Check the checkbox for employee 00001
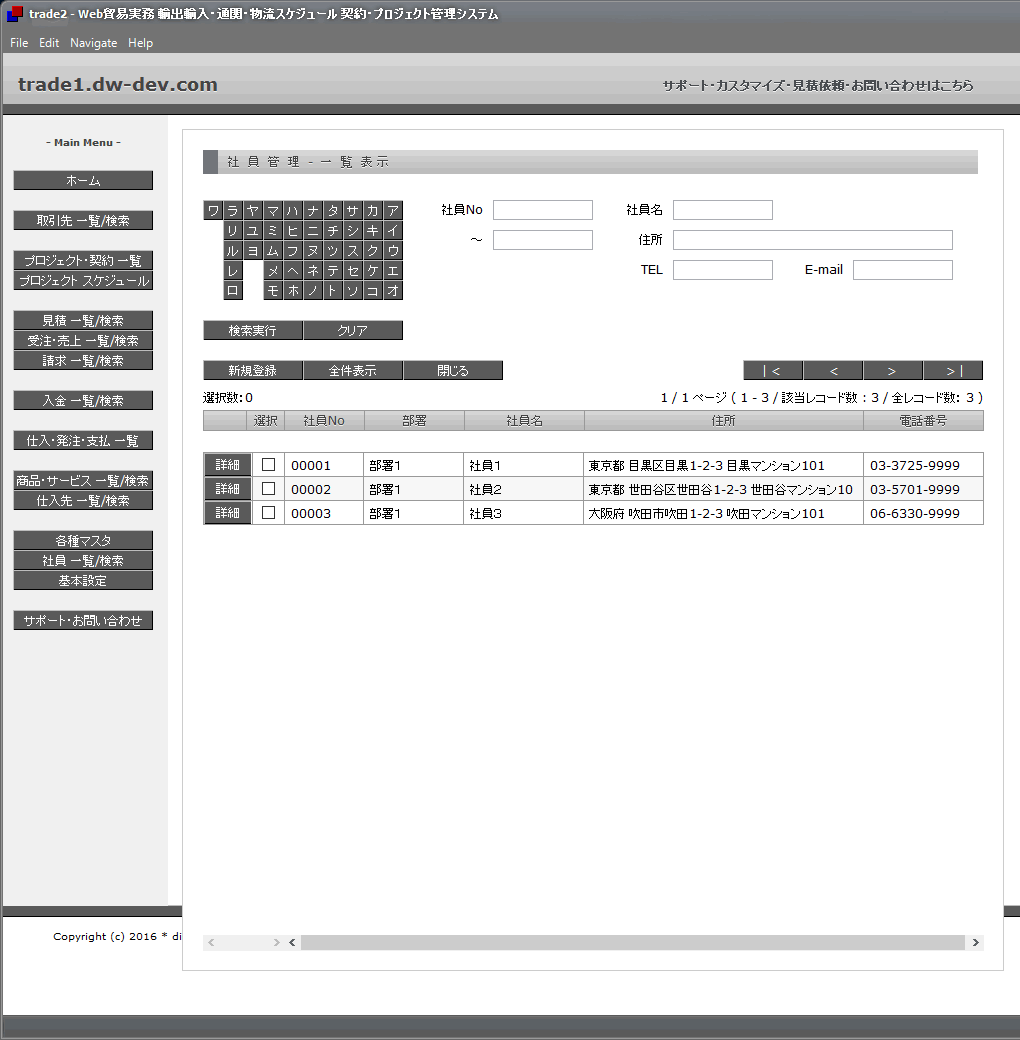 pos(269,465)
